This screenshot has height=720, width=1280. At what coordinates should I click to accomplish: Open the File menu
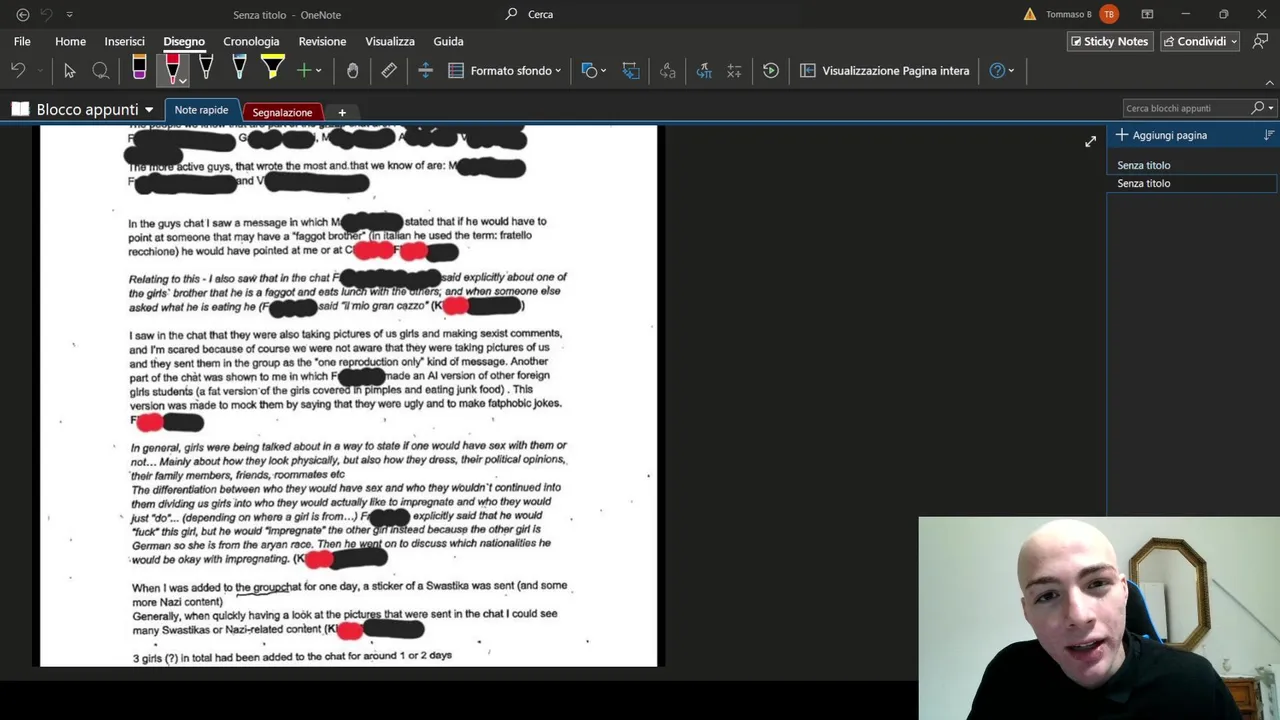[22, 41]
